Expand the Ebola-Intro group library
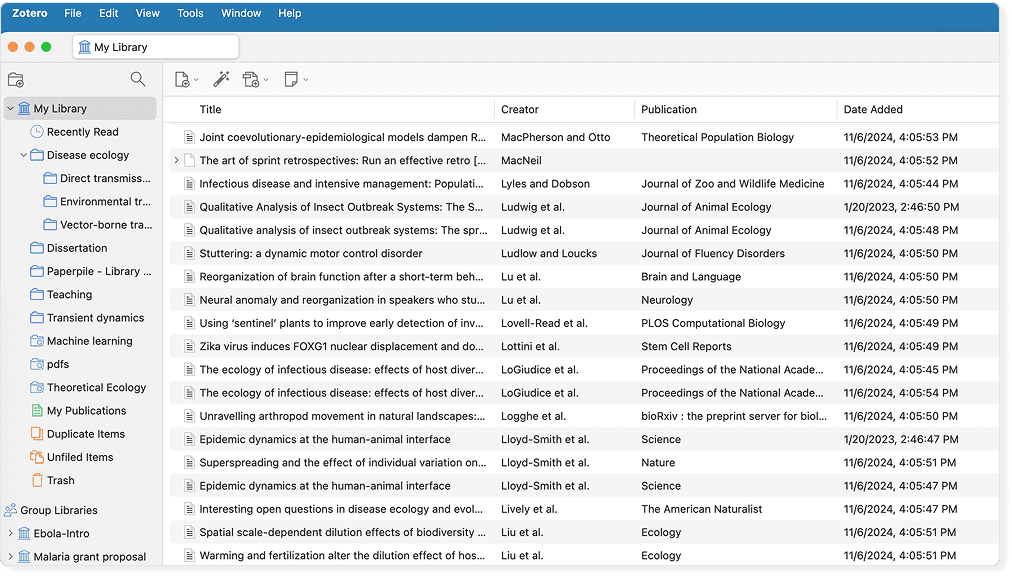The height and width of the screenshot is (576, 1012). point(10,533)
